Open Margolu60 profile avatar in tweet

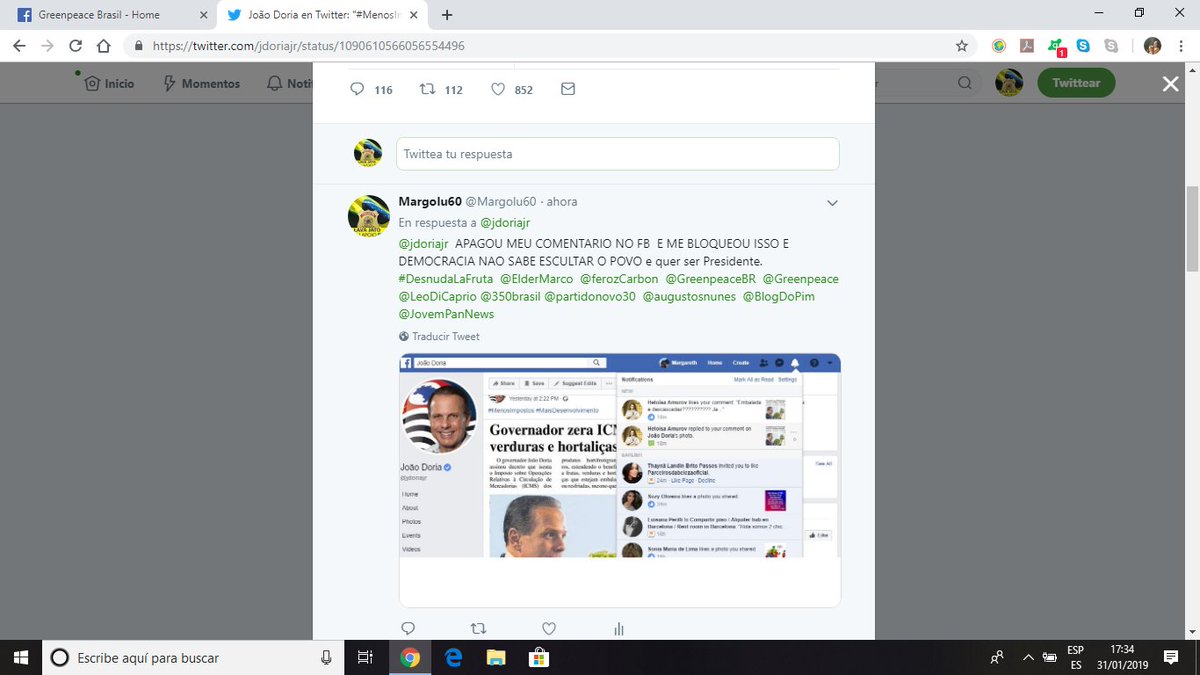tap(368, 215)
